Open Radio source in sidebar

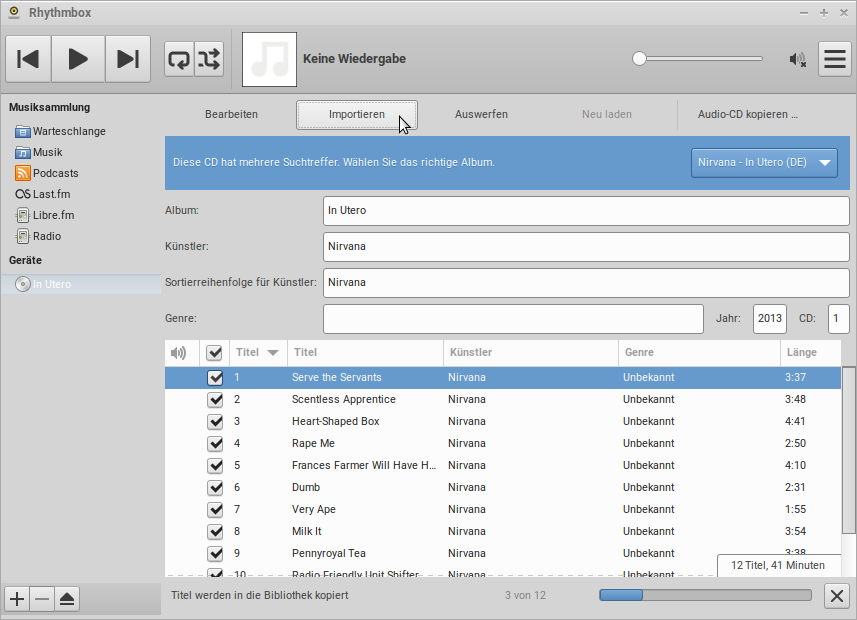[46, 236]
